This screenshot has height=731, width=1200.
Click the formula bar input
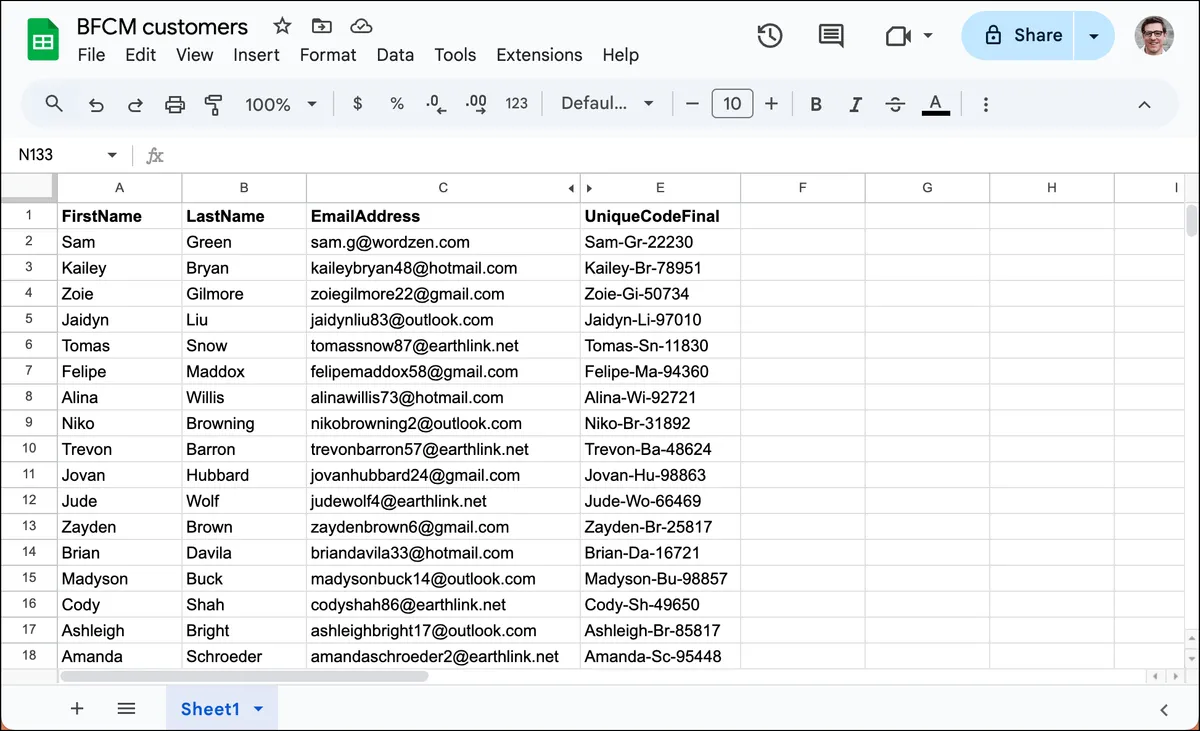(680, 155)
